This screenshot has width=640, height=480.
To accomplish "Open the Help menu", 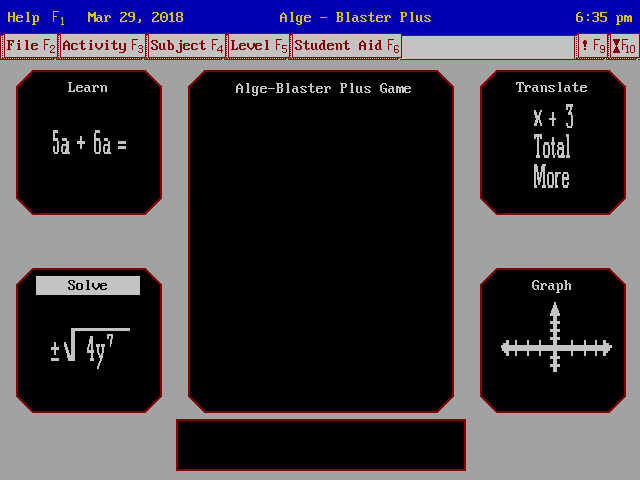I will pyautogui.click(x=35, y=17).
